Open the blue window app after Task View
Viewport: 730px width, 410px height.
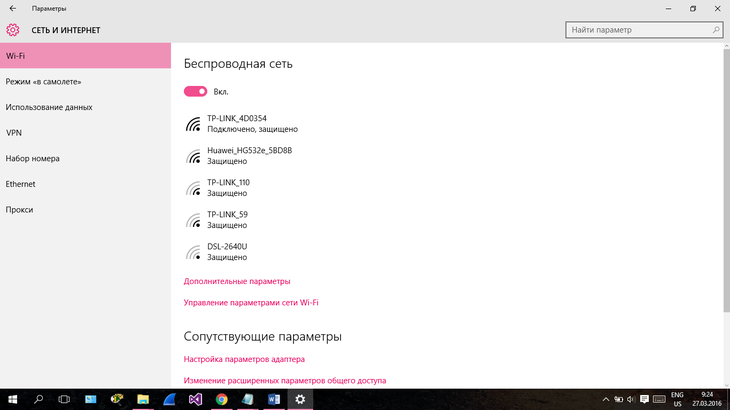[90, 399]
